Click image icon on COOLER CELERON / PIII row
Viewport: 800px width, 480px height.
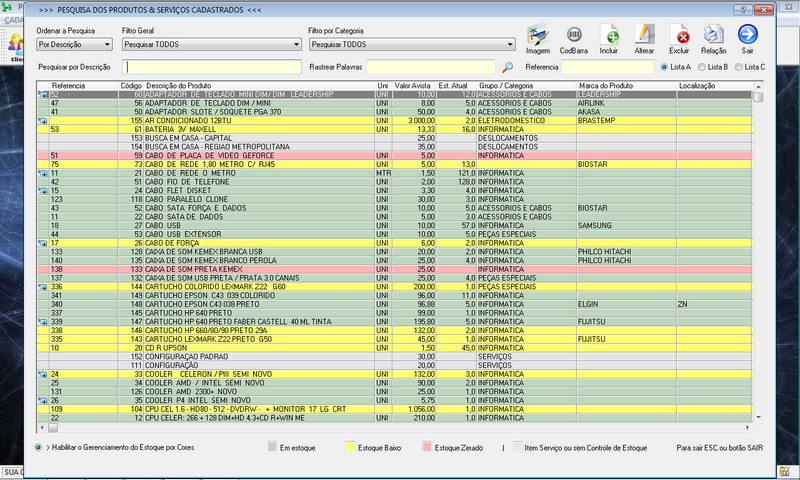point(42,374)
